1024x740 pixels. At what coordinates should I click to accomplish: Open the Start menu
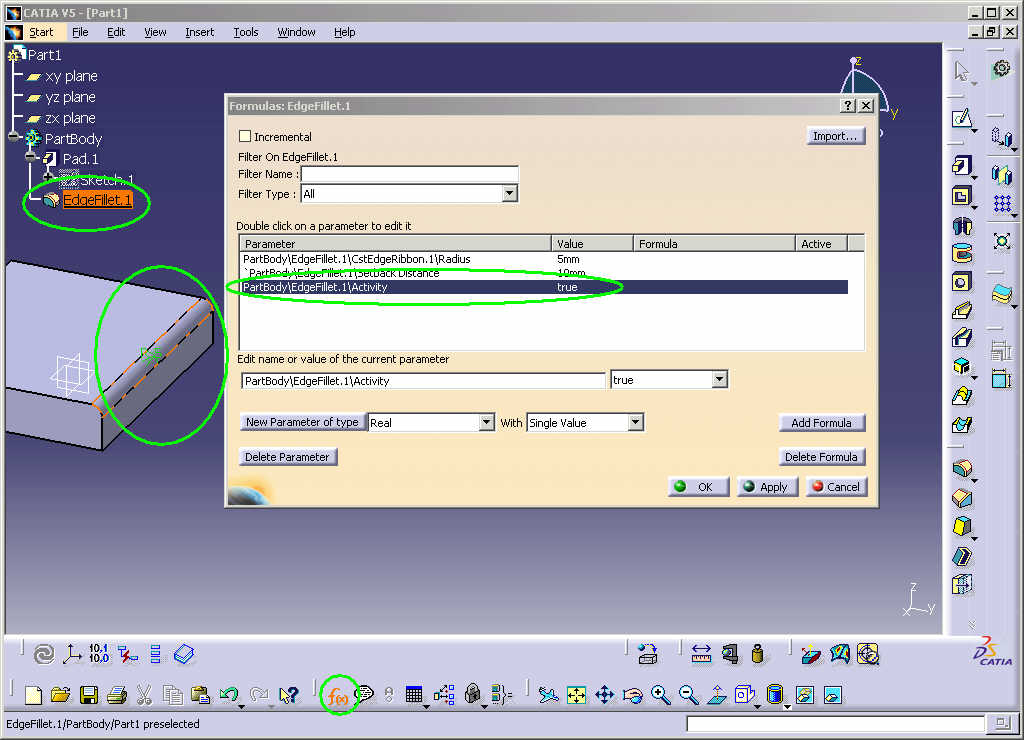pyautogui.click(x=40, y=32)
